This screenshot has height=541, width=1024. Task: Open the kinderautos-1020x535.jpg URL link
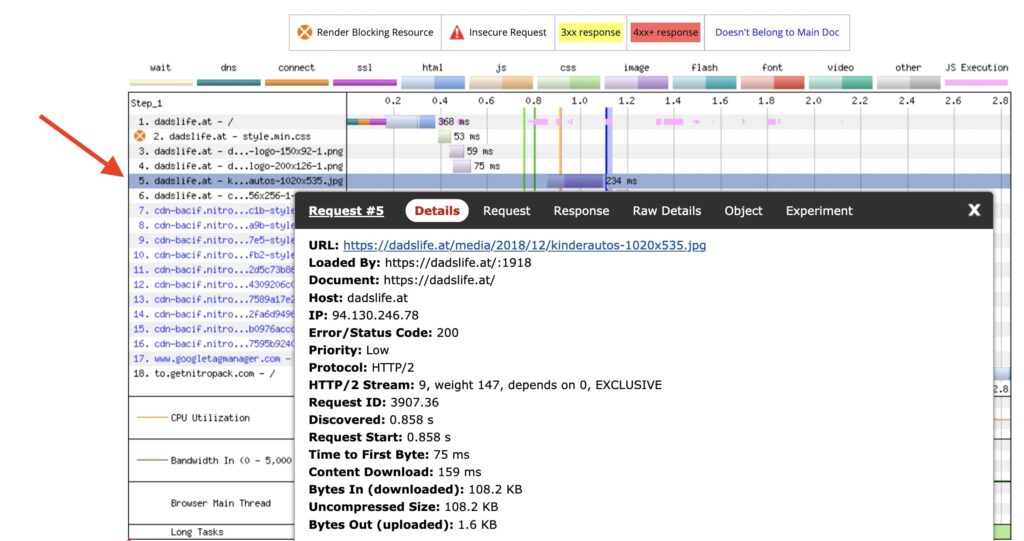coord(524,245)
